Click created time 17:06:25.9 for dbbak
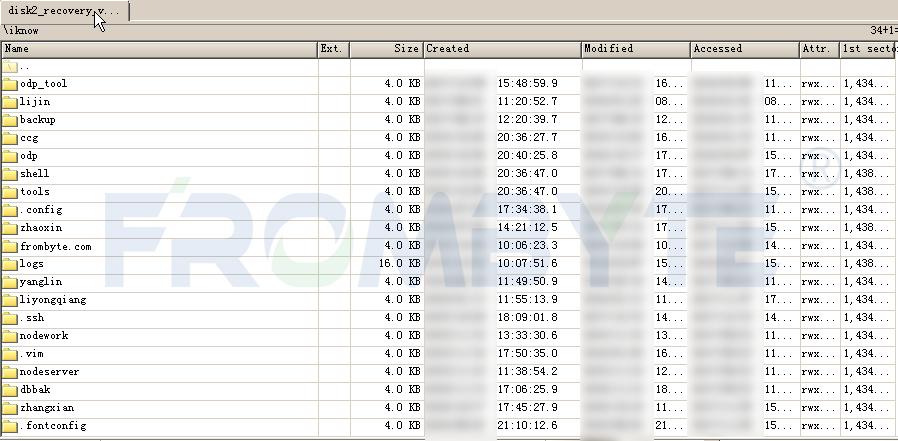This screenshot has height=441, width=898. tap(527, 389)
